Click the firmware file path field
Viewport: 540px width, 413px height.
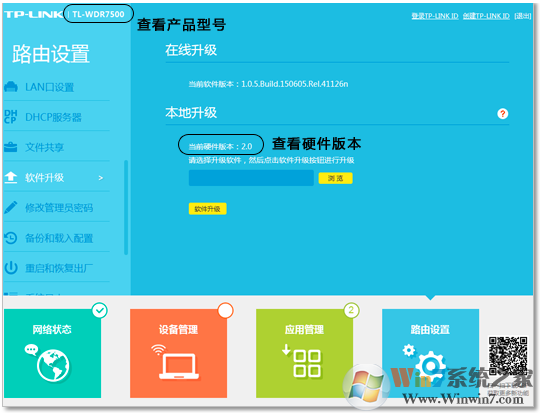[x=251, y=178]
